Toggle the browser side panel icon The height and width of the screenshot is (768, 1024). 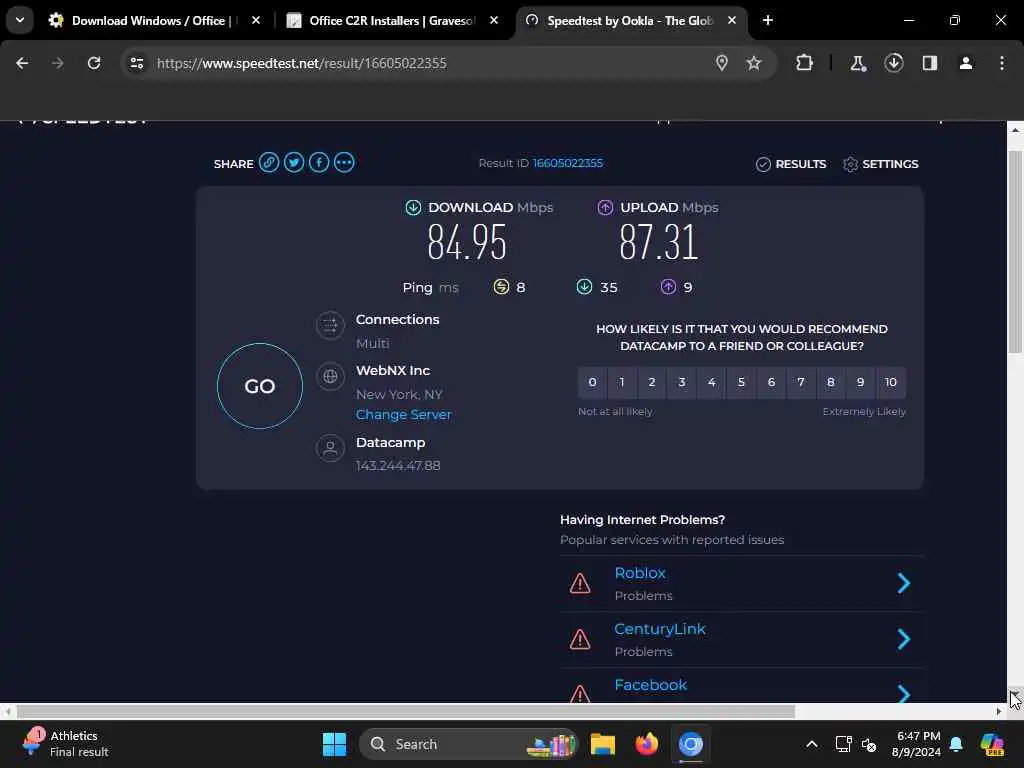[929, 63]
